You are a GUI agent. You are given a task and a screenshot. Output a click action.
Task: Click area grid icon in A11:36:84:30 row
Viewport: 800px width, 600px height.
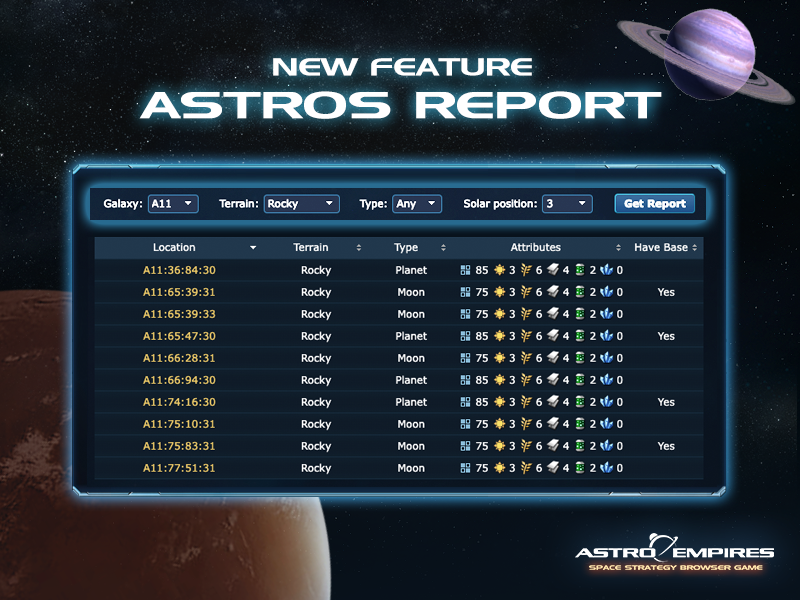pos(465,270)
